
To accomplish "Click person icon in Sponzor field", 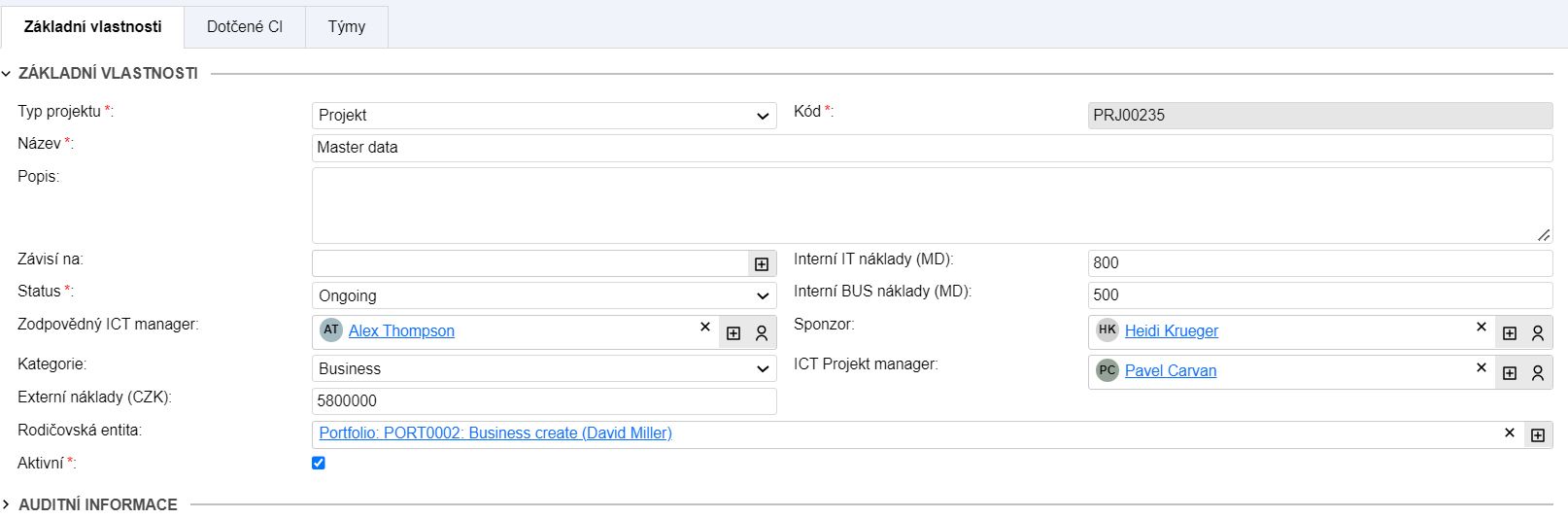I will coord(1538,333).
